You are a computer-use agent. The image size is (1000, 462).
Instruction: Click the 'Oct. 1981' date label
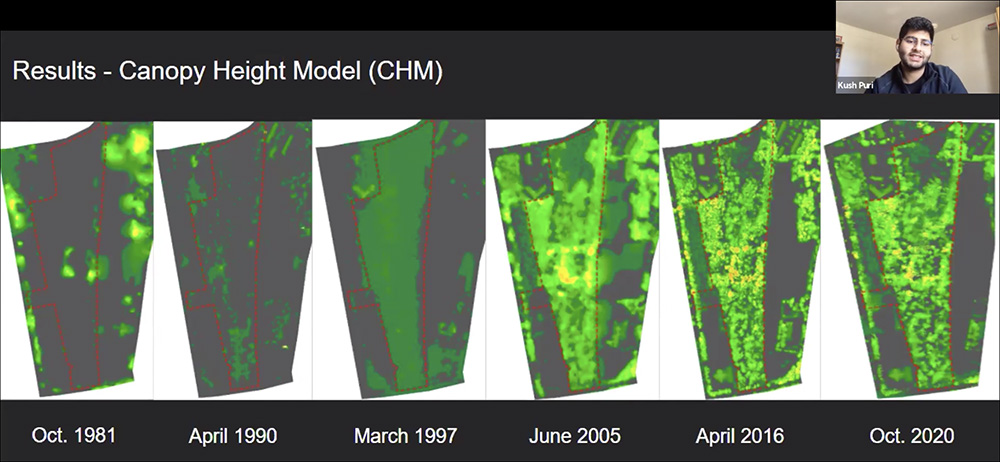point(74,436)
